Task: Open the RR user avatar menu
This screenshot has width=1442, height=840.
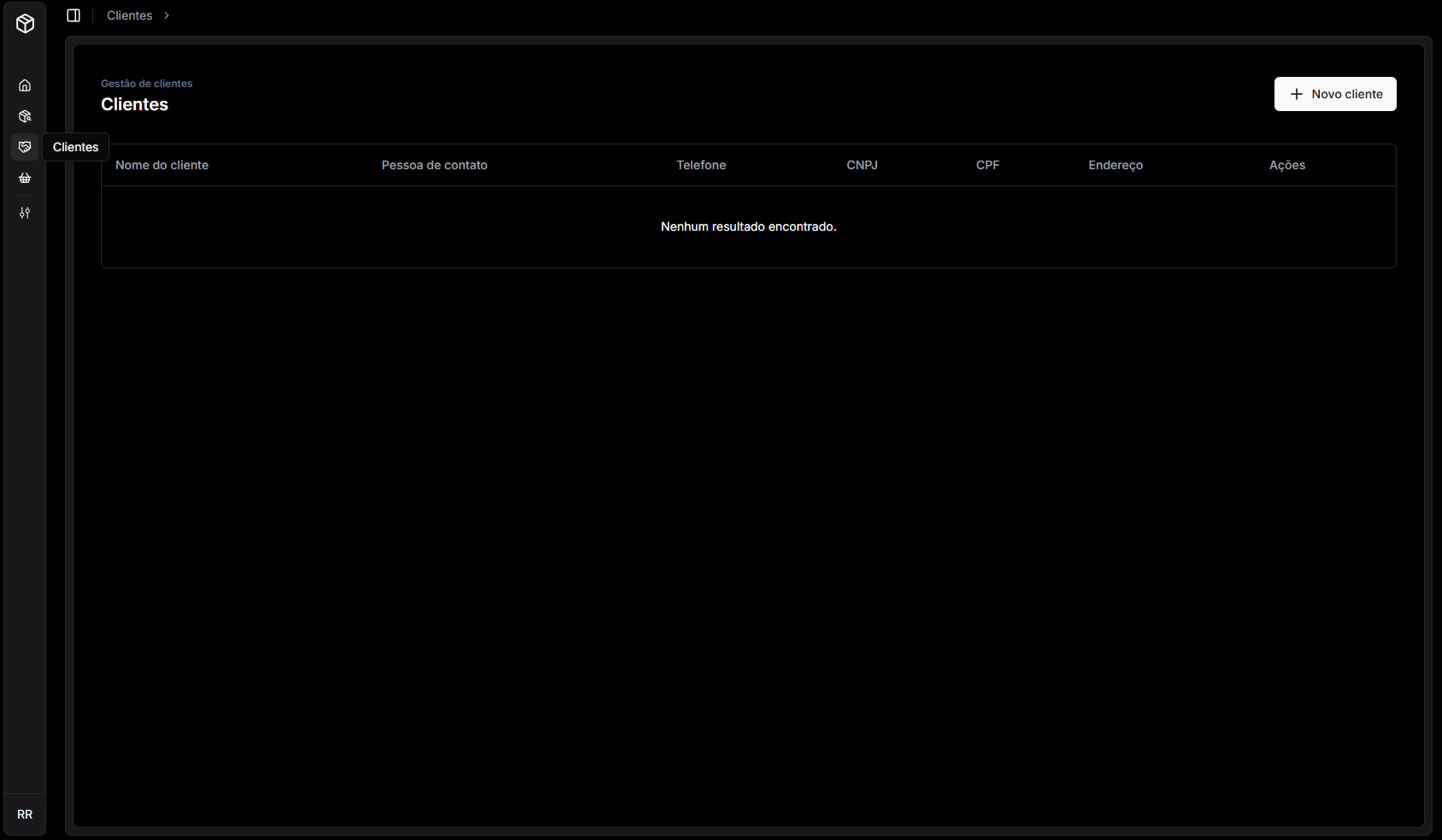Action: tap(25, 814)
